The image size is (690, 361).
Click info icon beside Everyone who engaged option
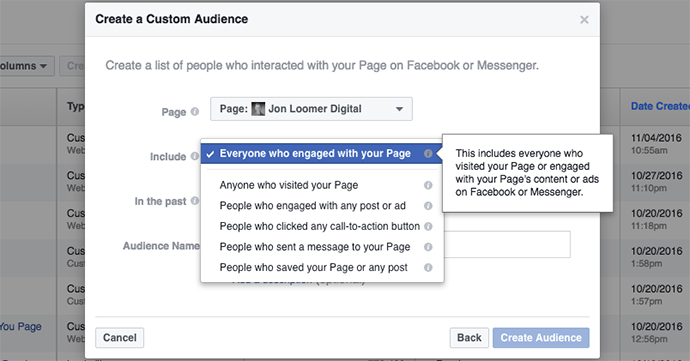(428, 154)
